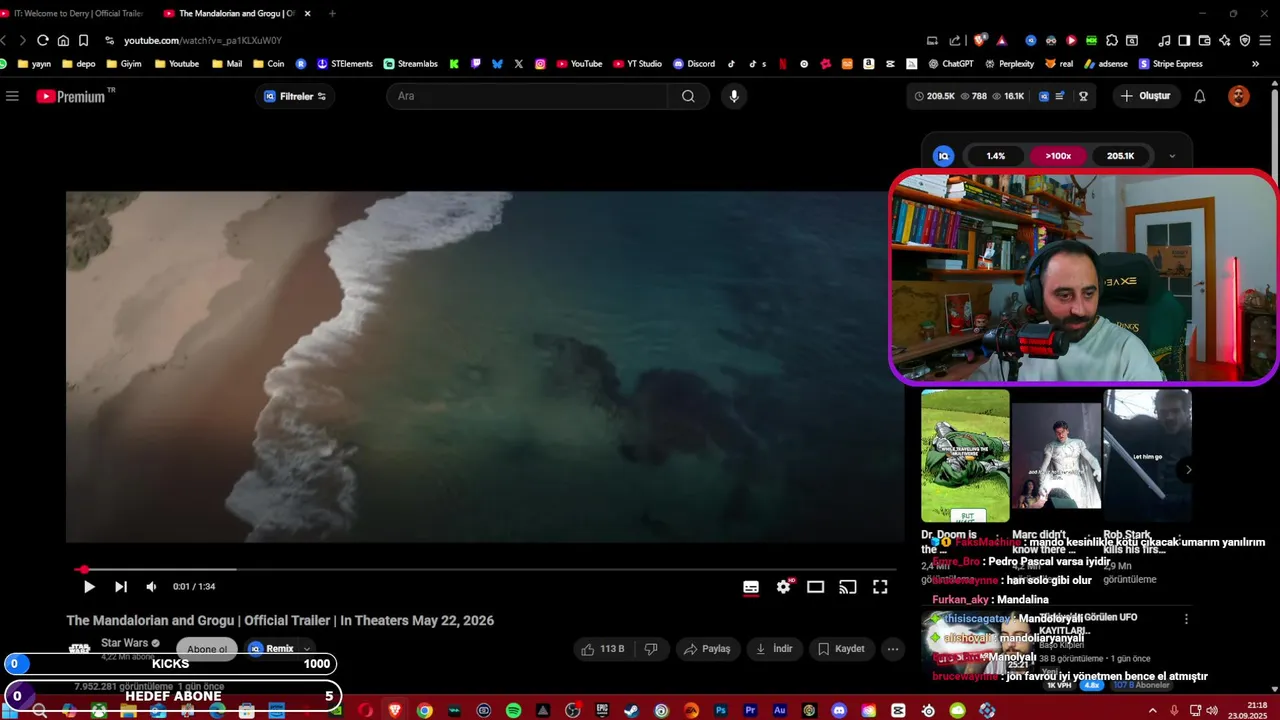The image size is (1280, 720).
Task: Open the Perplexity bookmark
Action: pos(1008,64)
